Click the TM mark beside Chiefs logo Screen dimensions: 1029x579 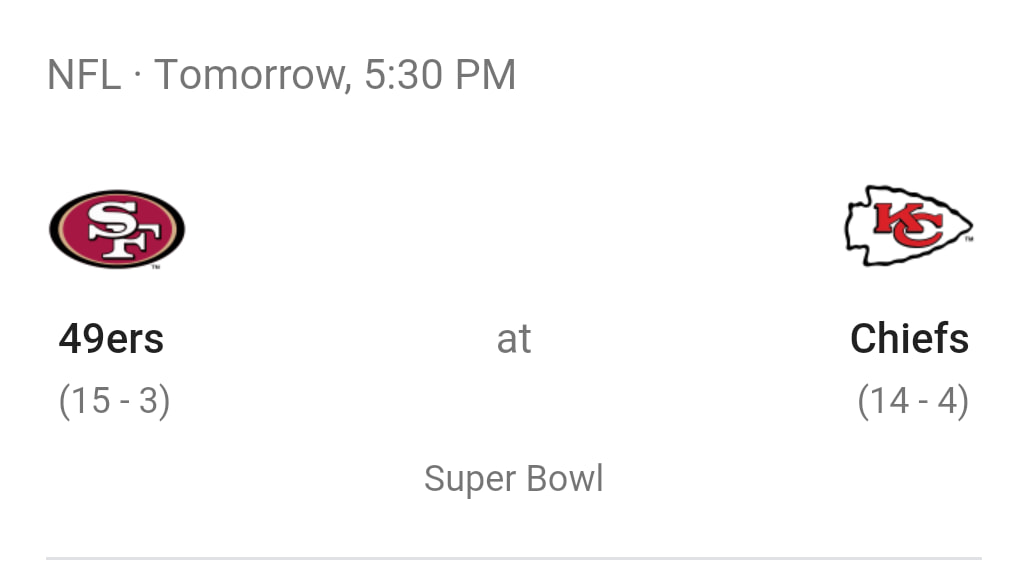[x=969, y=239]
